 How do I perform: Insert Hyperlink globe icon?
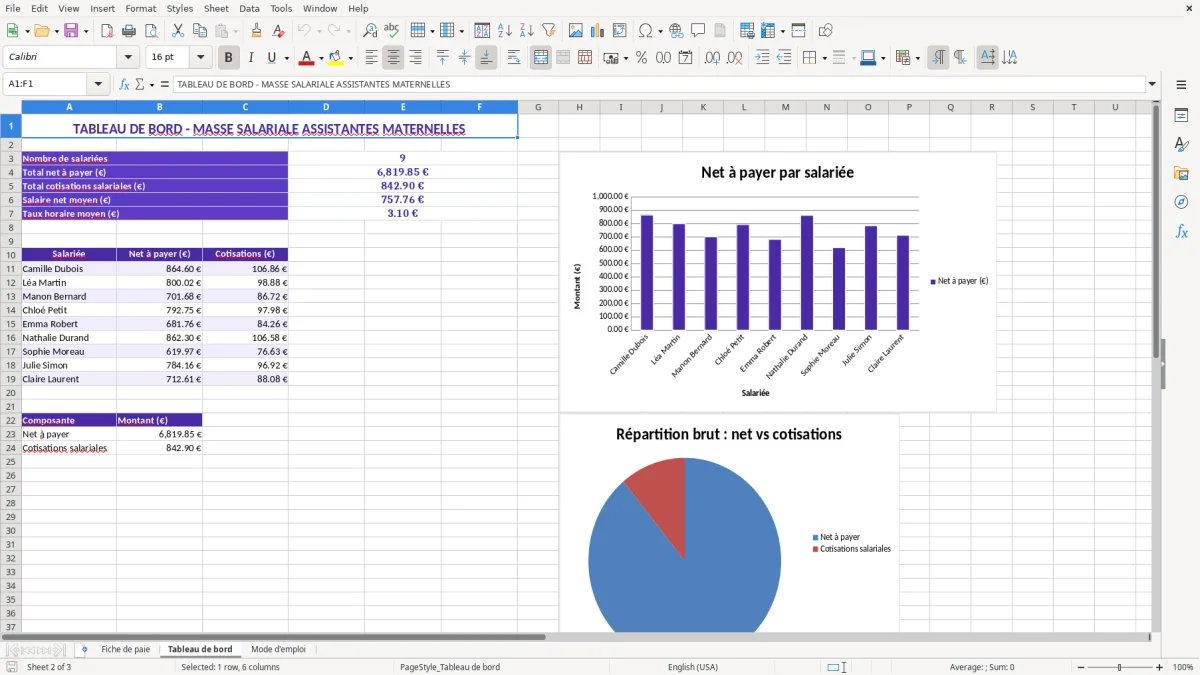coord(676,31)
